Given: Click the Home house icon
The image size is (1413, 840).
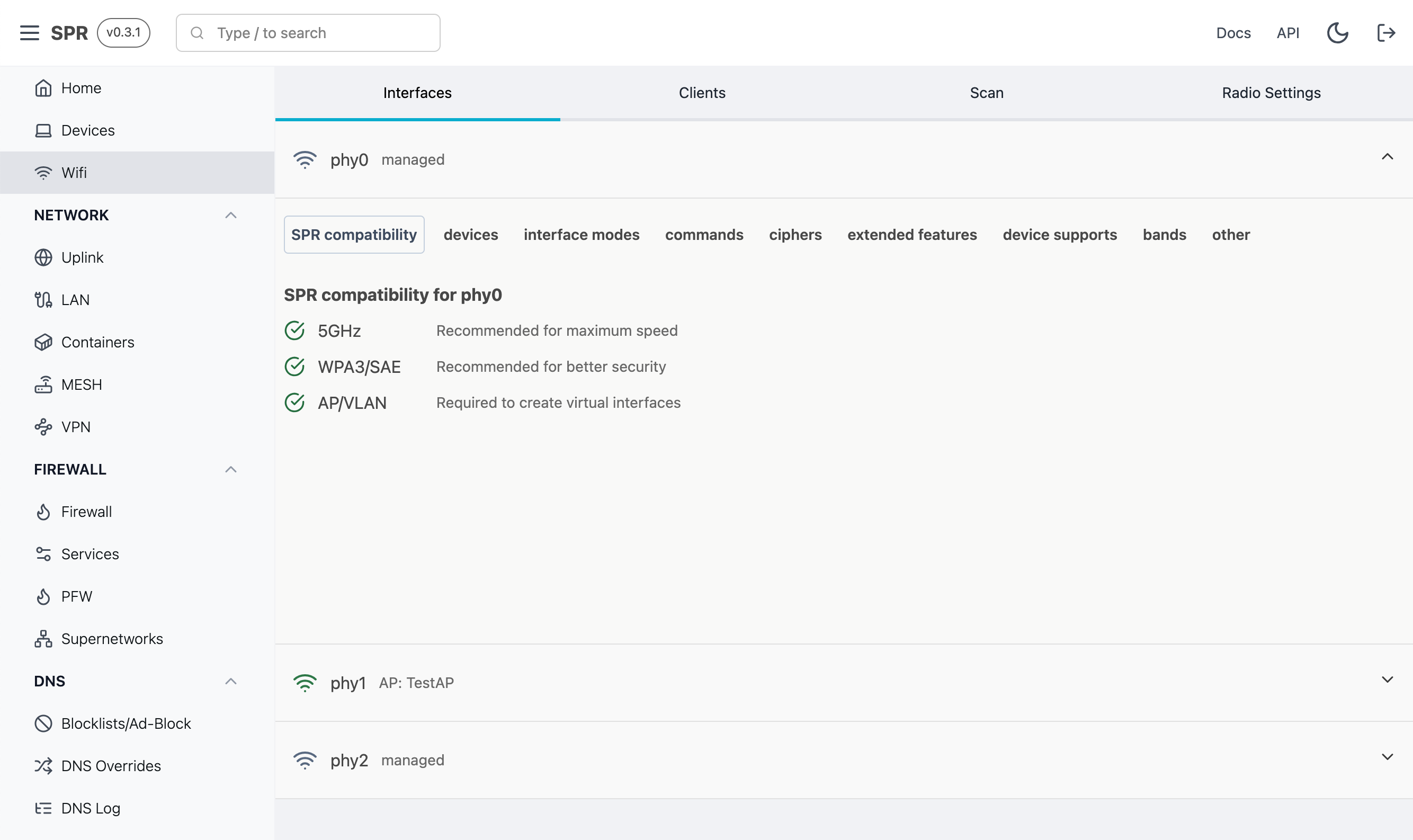Looking at the screenshot, I should pyautogui.click(x=43, y=88).
